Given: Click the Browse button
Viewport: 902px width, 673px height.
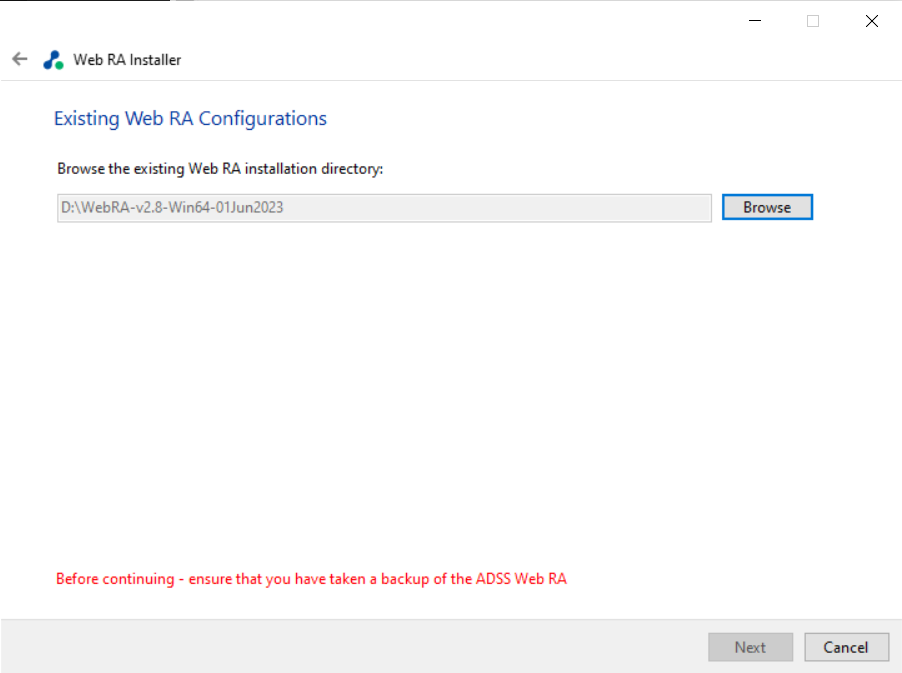Looking at the screenshot, I should (x=767, y=207).
